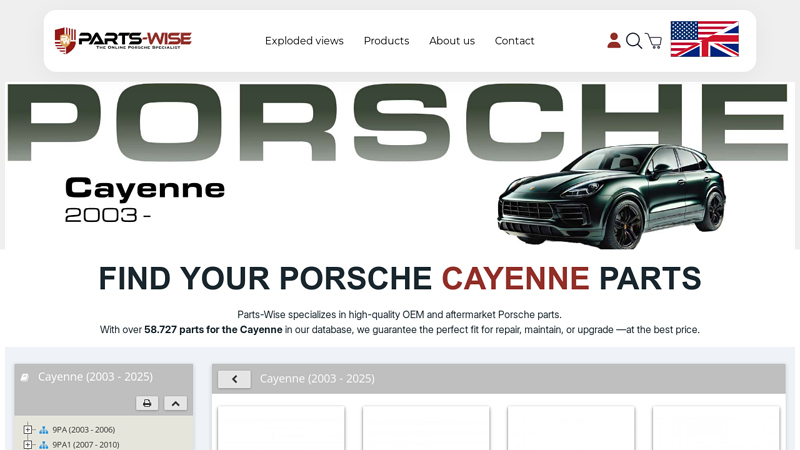Click the 'Cayenne' model title in banner

coord(145,188)
